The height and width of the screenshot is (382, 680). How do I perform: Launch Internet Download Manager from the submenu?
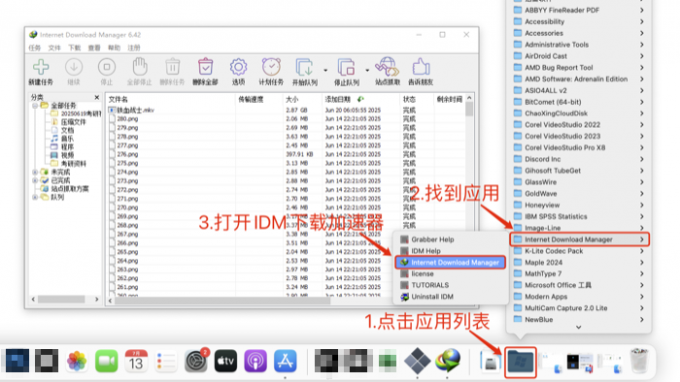point(450,262)
